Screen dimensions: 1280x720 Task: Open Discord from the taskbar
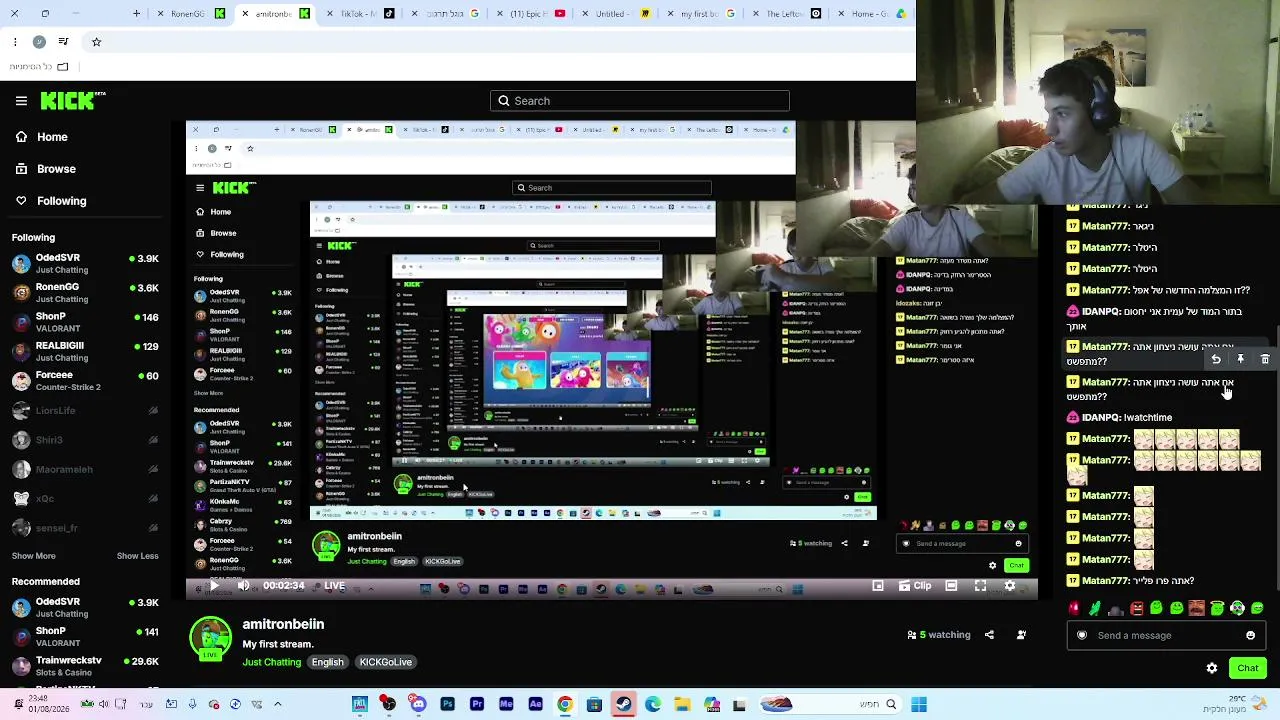(x=417, y=705)
